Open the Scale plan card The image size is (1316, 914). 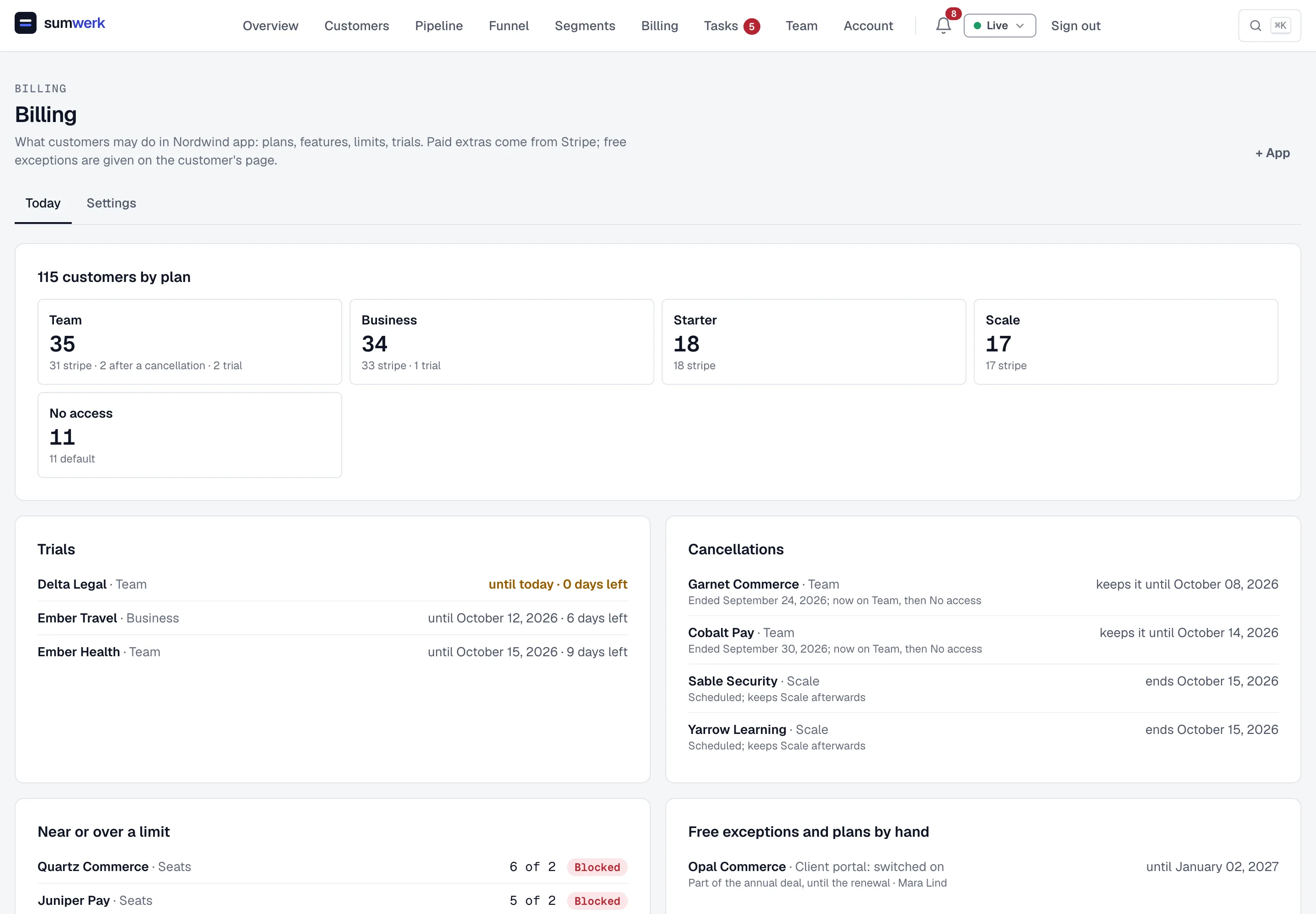coord(1126,342)
